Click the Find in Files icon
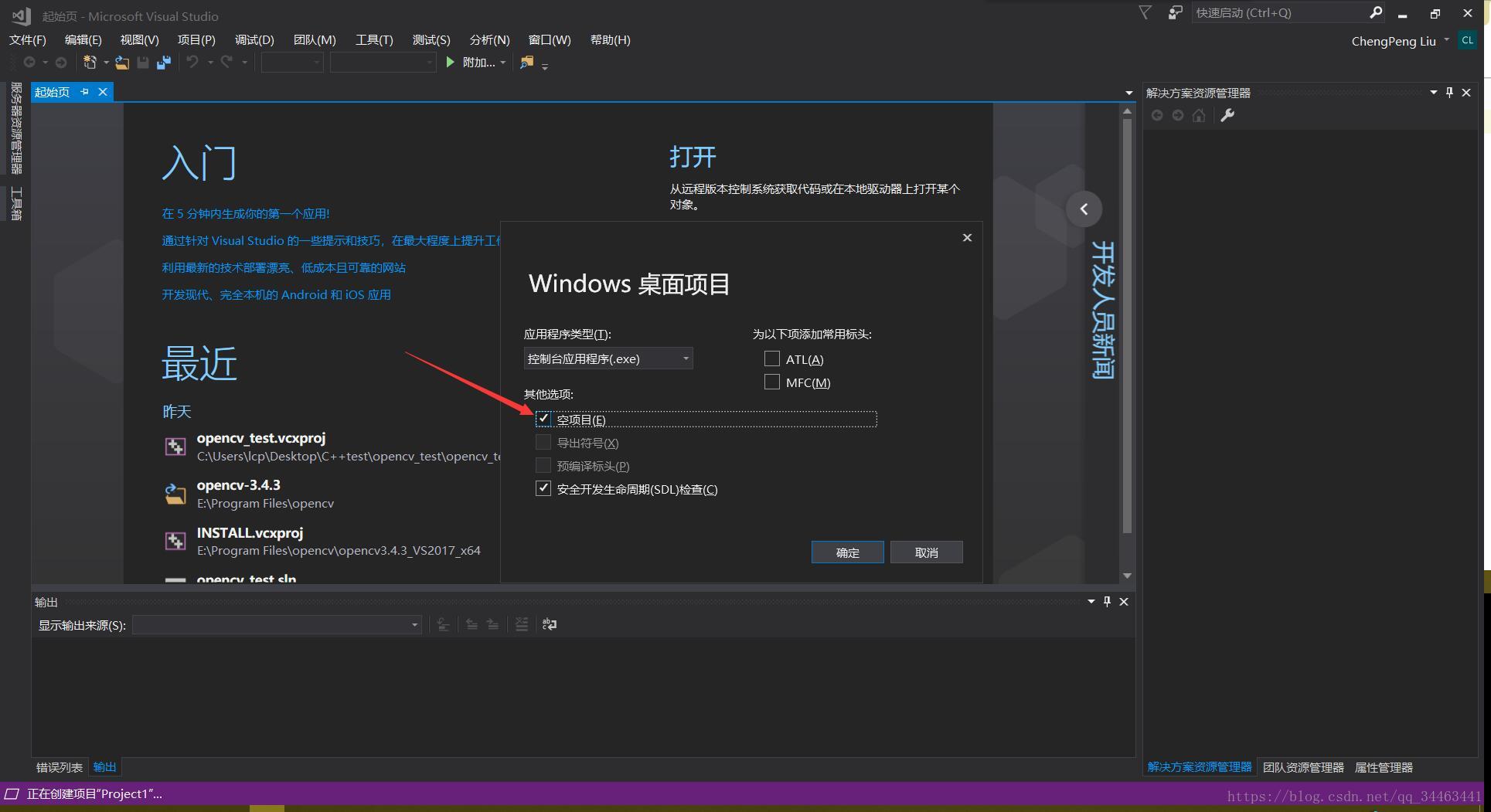This screenshot has height=812, width=1491. (526, 62)
